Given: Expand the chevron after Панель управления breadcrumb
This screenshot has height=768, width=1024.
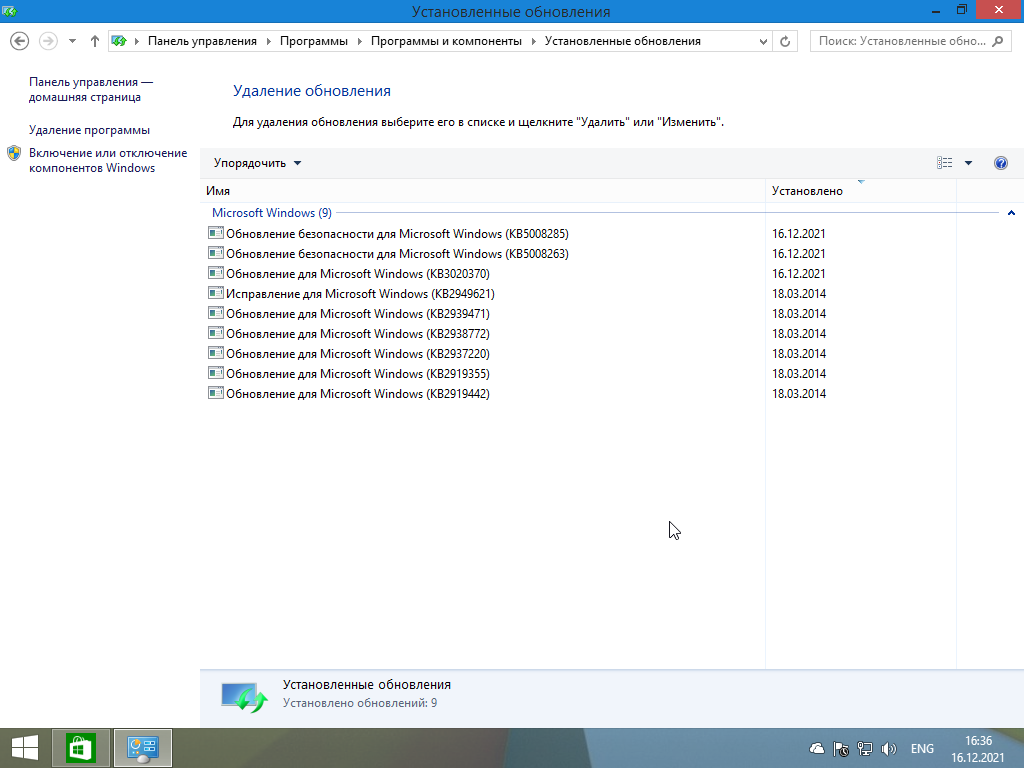Looking at the screenshot, I should point(268,41).
